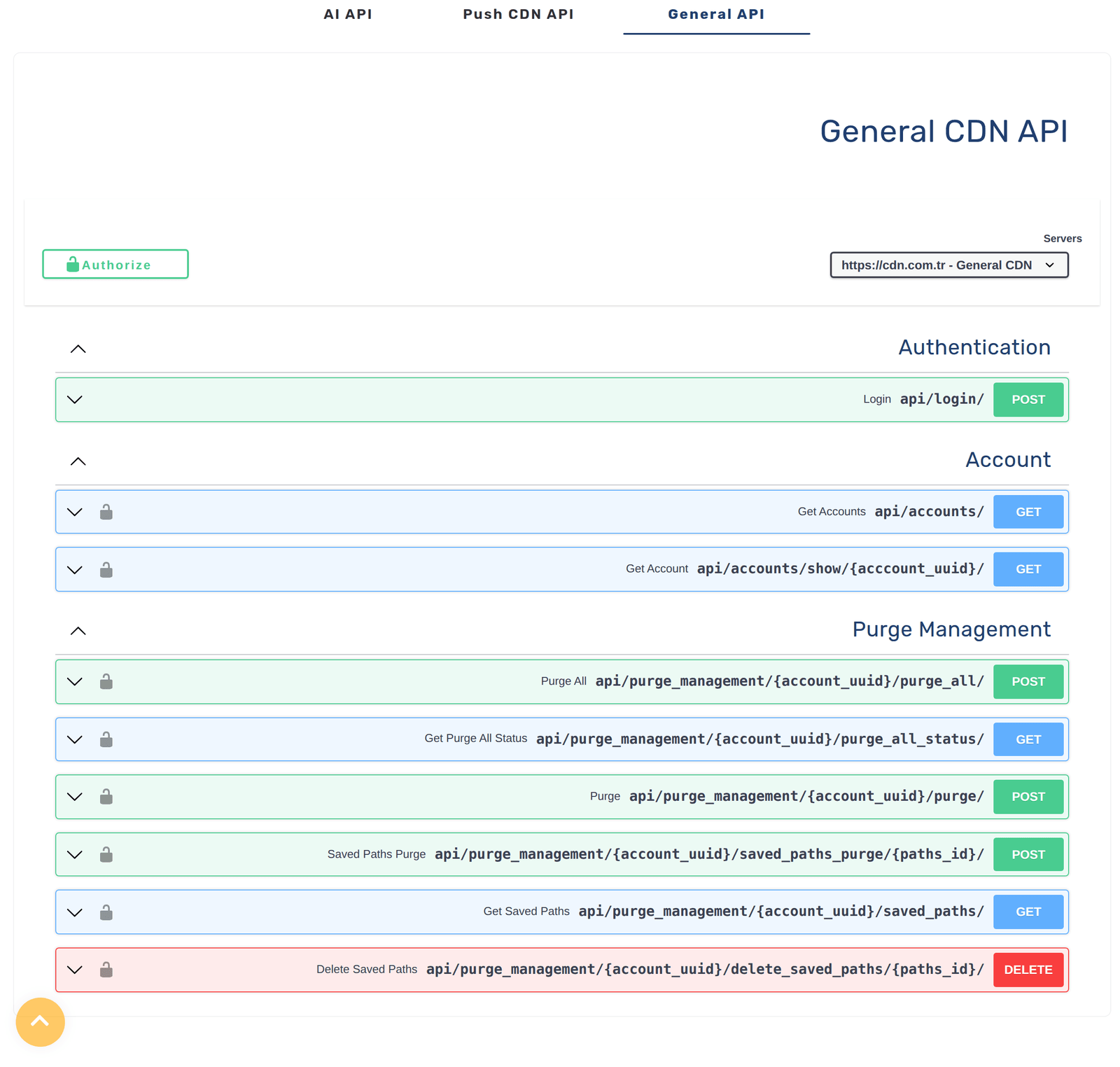
Task: Click the 'Delete Saved Paths' label
Action: tap(367, 969)
